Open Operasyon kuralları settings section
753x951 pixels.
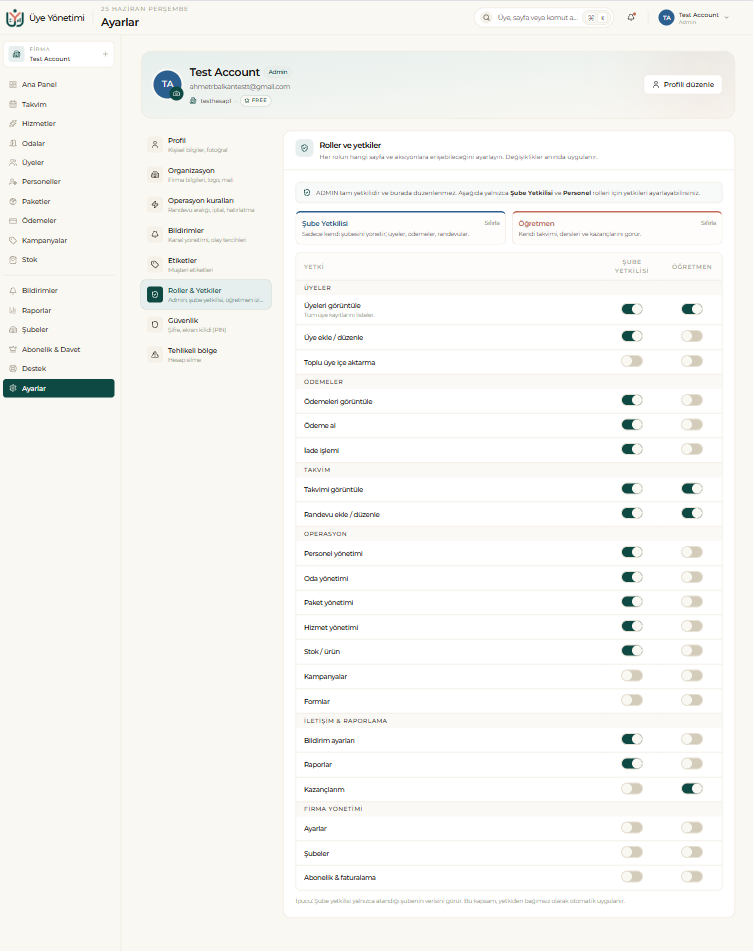coord(206,204)
